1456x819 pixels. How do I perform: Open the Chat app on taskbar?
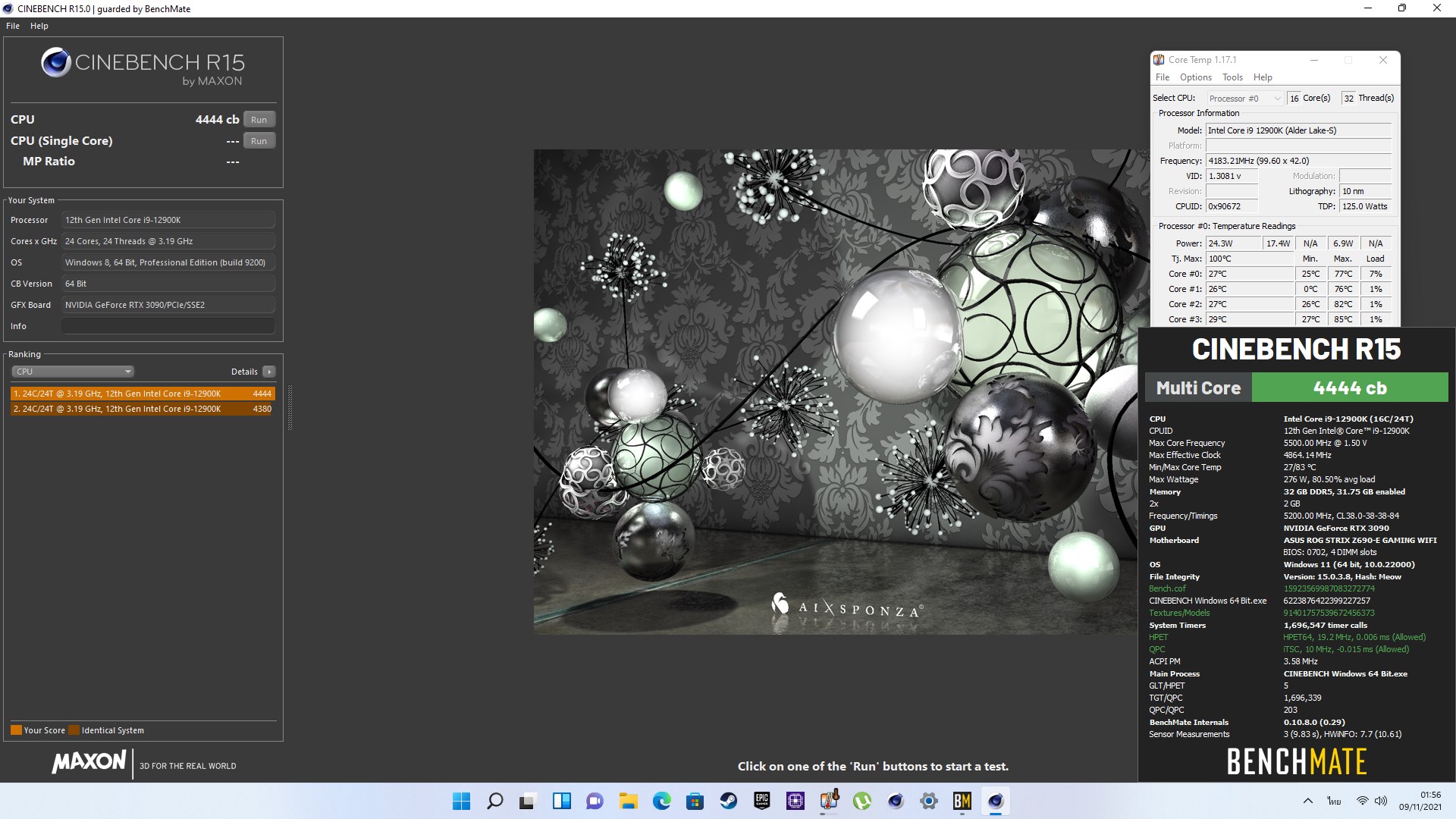point(595,801)
